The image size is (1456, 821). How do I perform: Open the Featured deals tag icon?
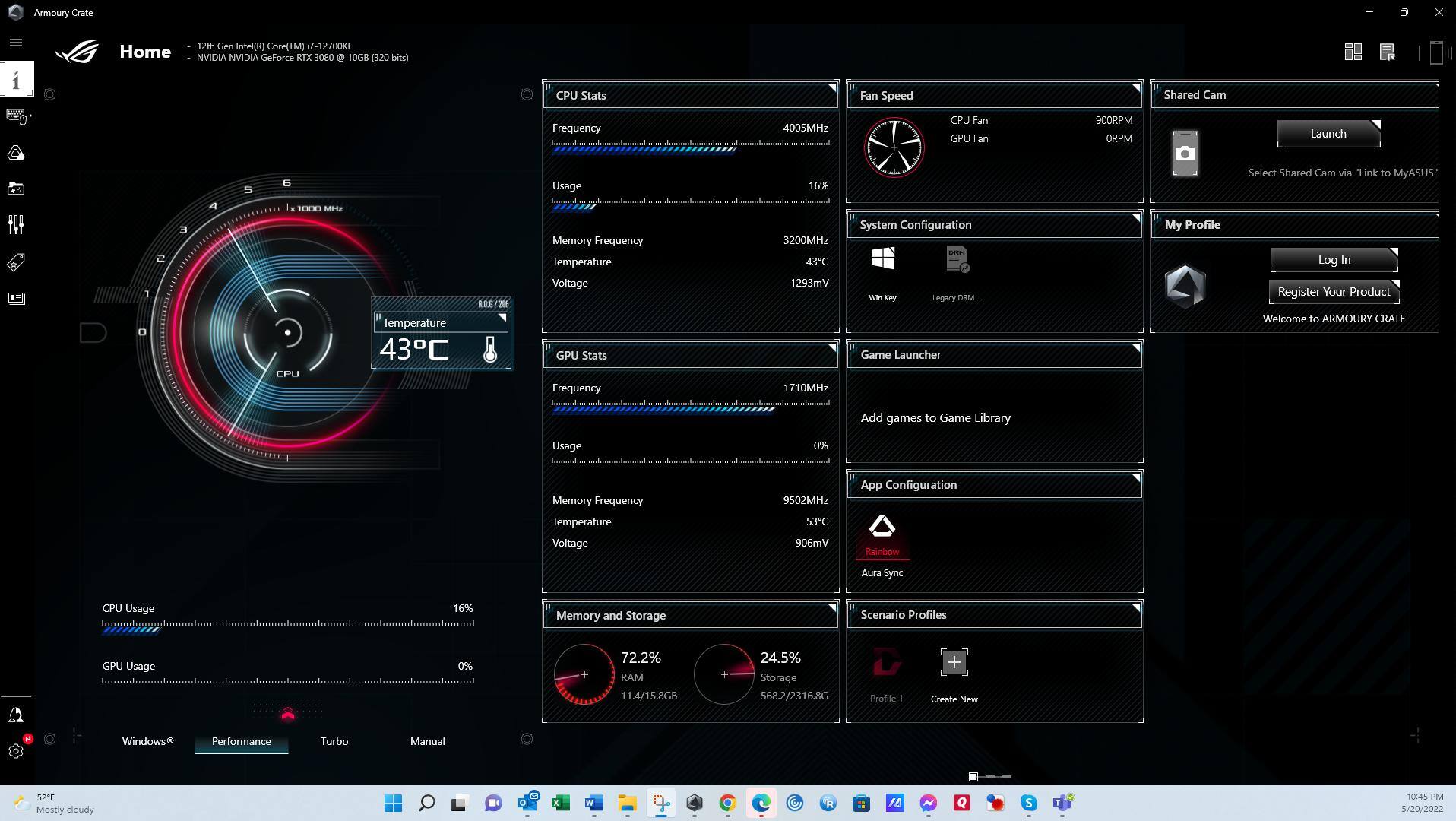16,262
